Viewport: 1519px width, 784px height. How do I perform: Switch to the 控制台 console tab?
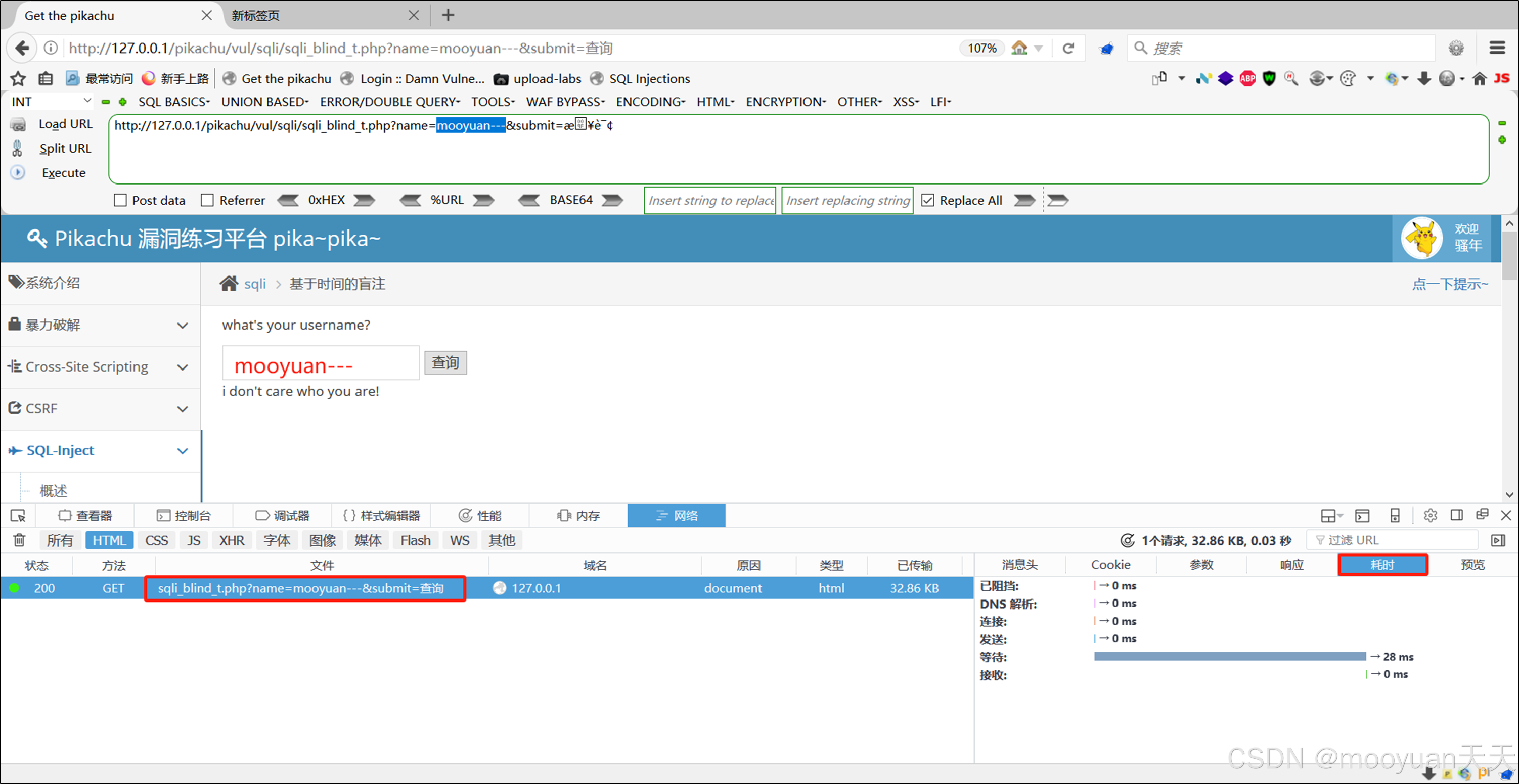[x=184, y=516]
